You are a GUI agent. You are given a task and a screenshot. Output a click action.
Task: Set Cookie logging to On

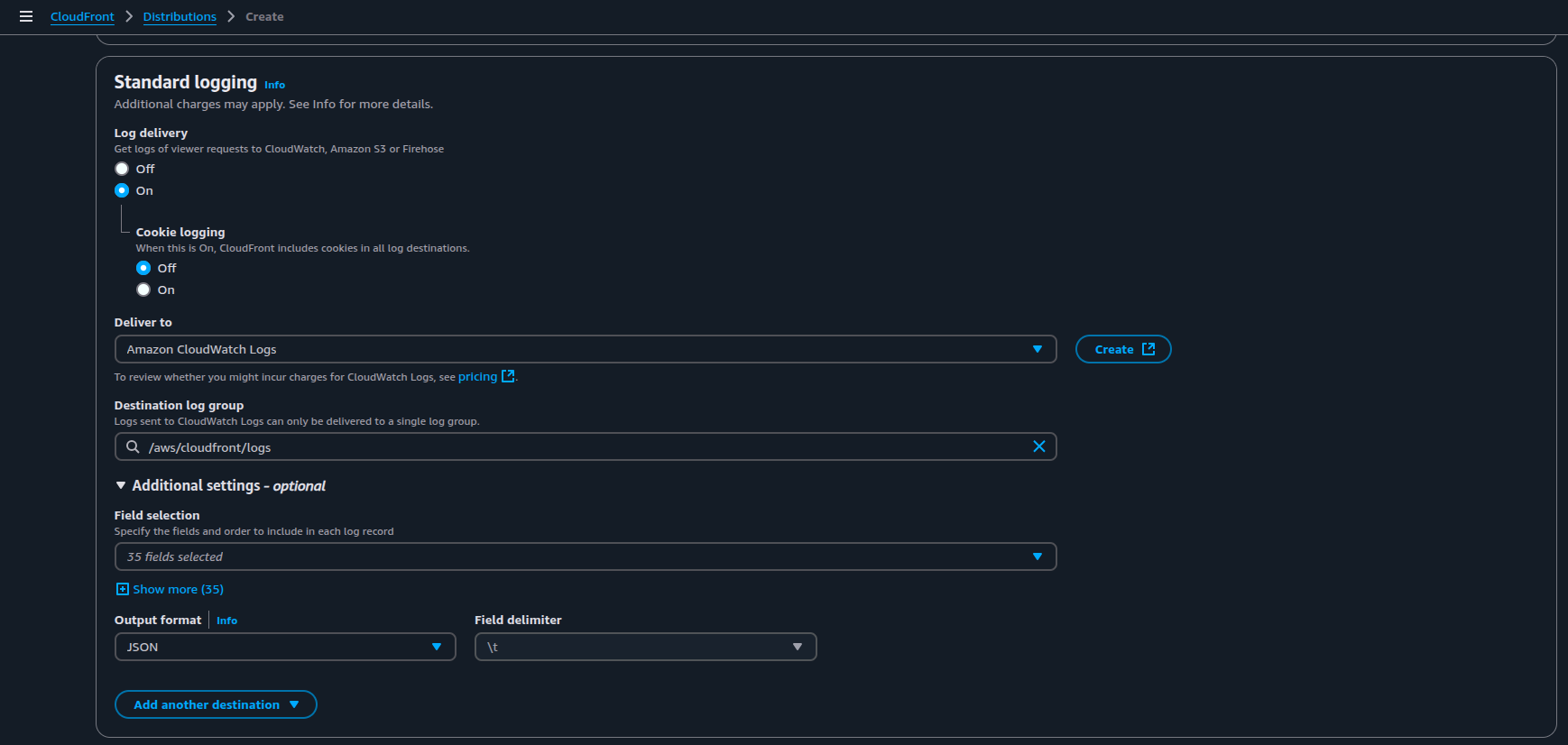(143, 290)
